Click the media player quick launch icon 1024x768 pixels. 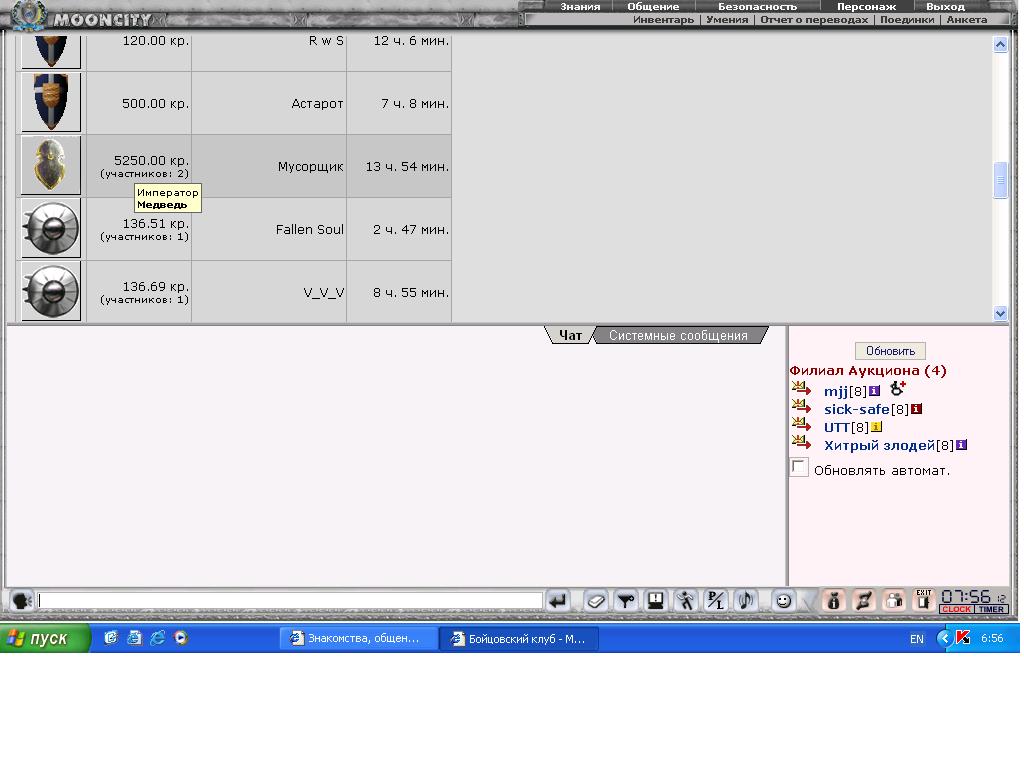pos(181,637)
